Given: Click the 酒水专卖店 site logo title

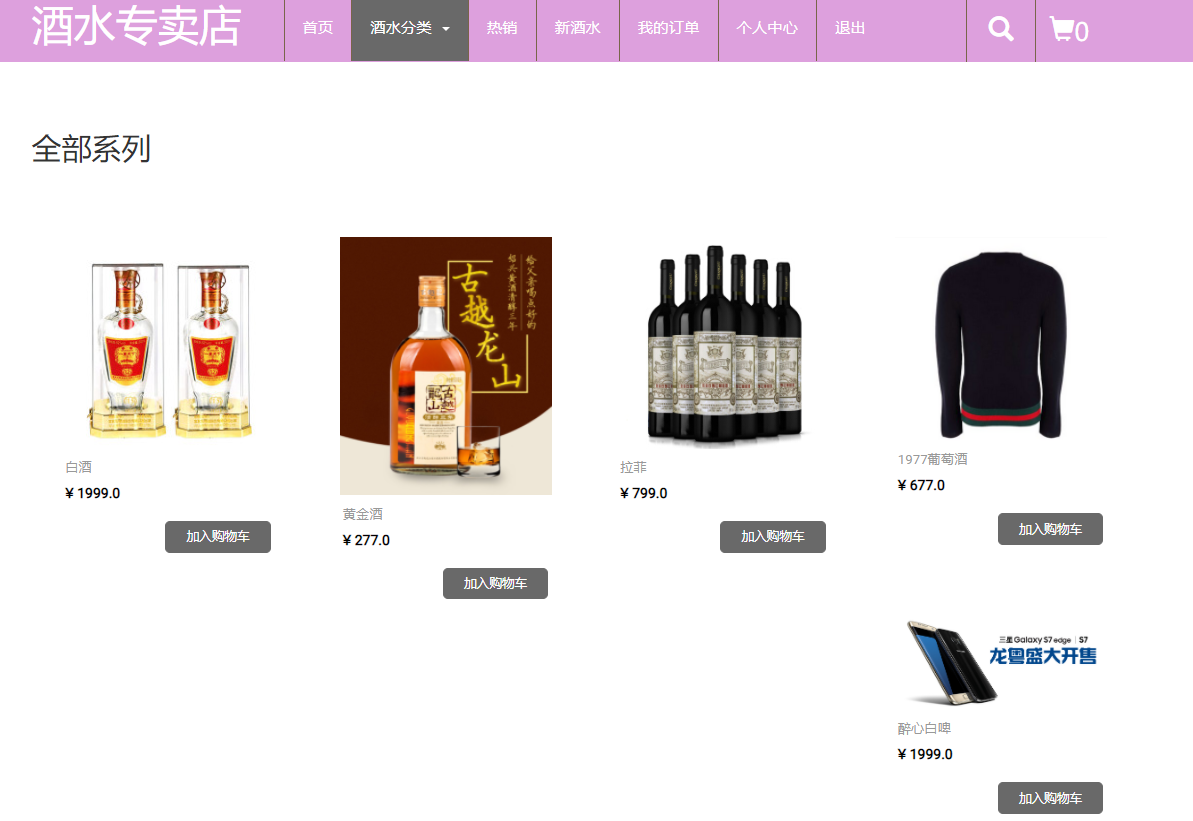Looking at the screenshot, I should [136, 27].
